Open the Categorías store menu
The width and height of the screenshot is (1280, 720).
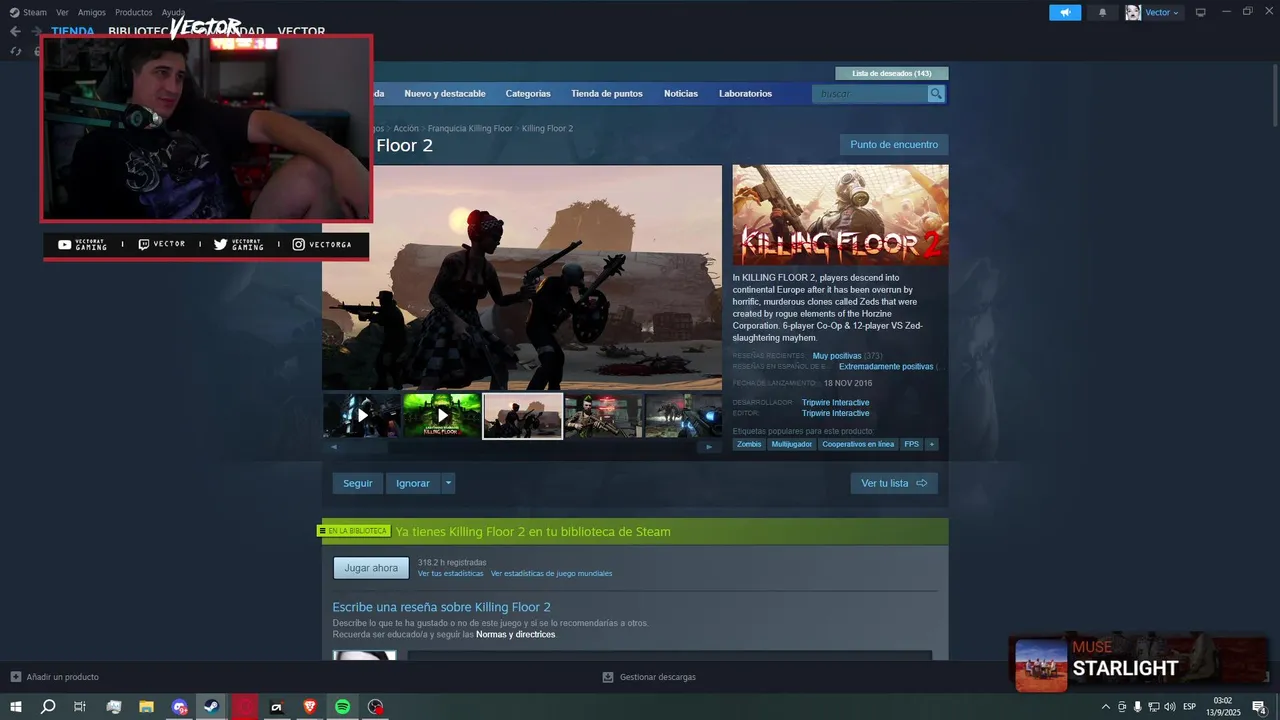pos(528,94)
